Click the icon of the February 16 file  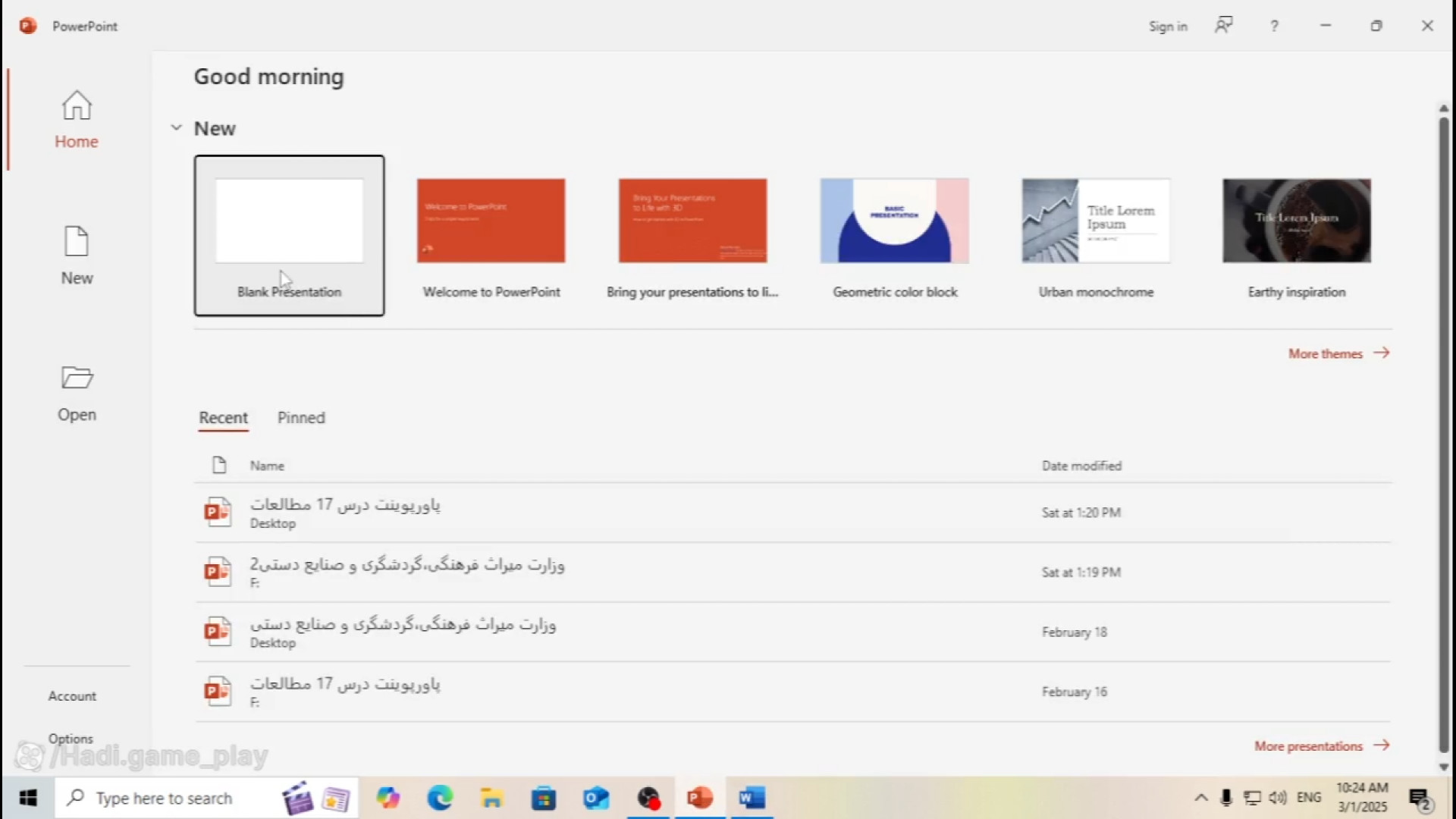pyautogui.click(x=218, y=691)
